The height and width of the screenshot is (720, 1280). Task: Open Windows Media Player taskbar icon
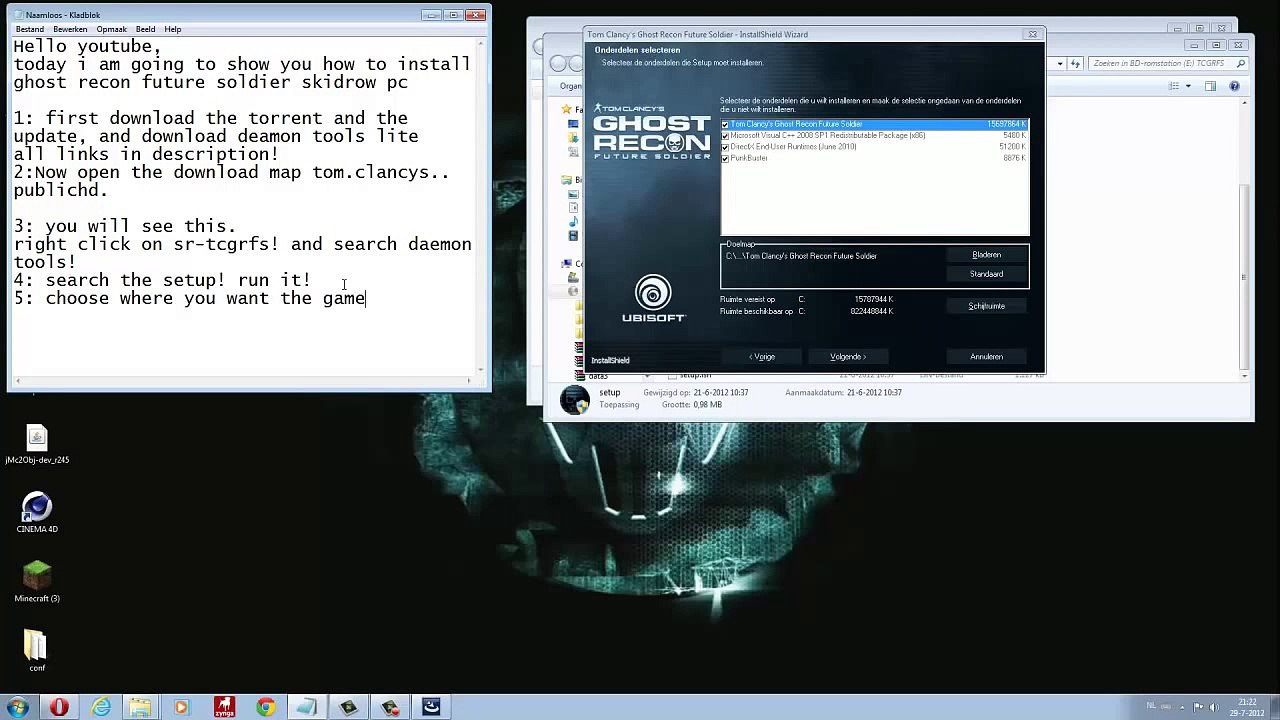pyautogui.click(x=181, y=707)
